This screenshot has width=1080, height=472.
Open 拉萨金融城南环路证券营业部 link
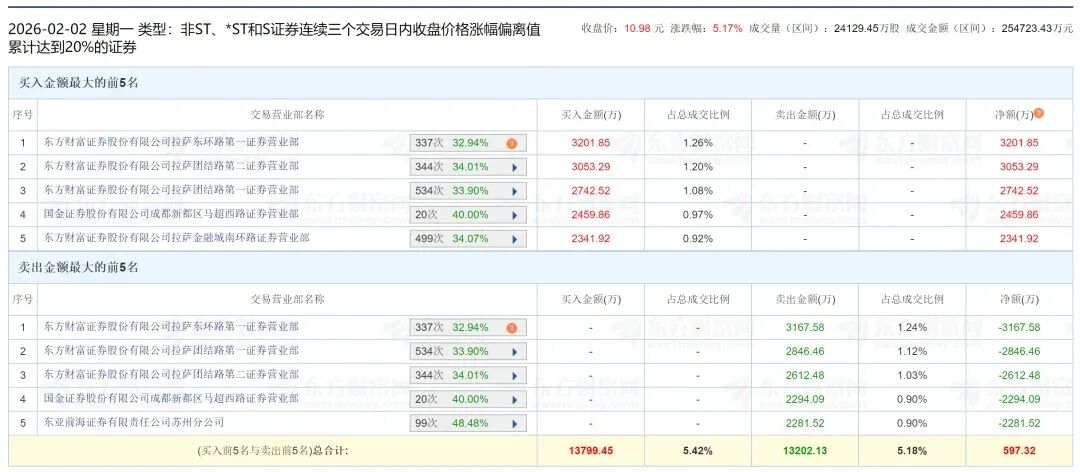coord(177,238)
